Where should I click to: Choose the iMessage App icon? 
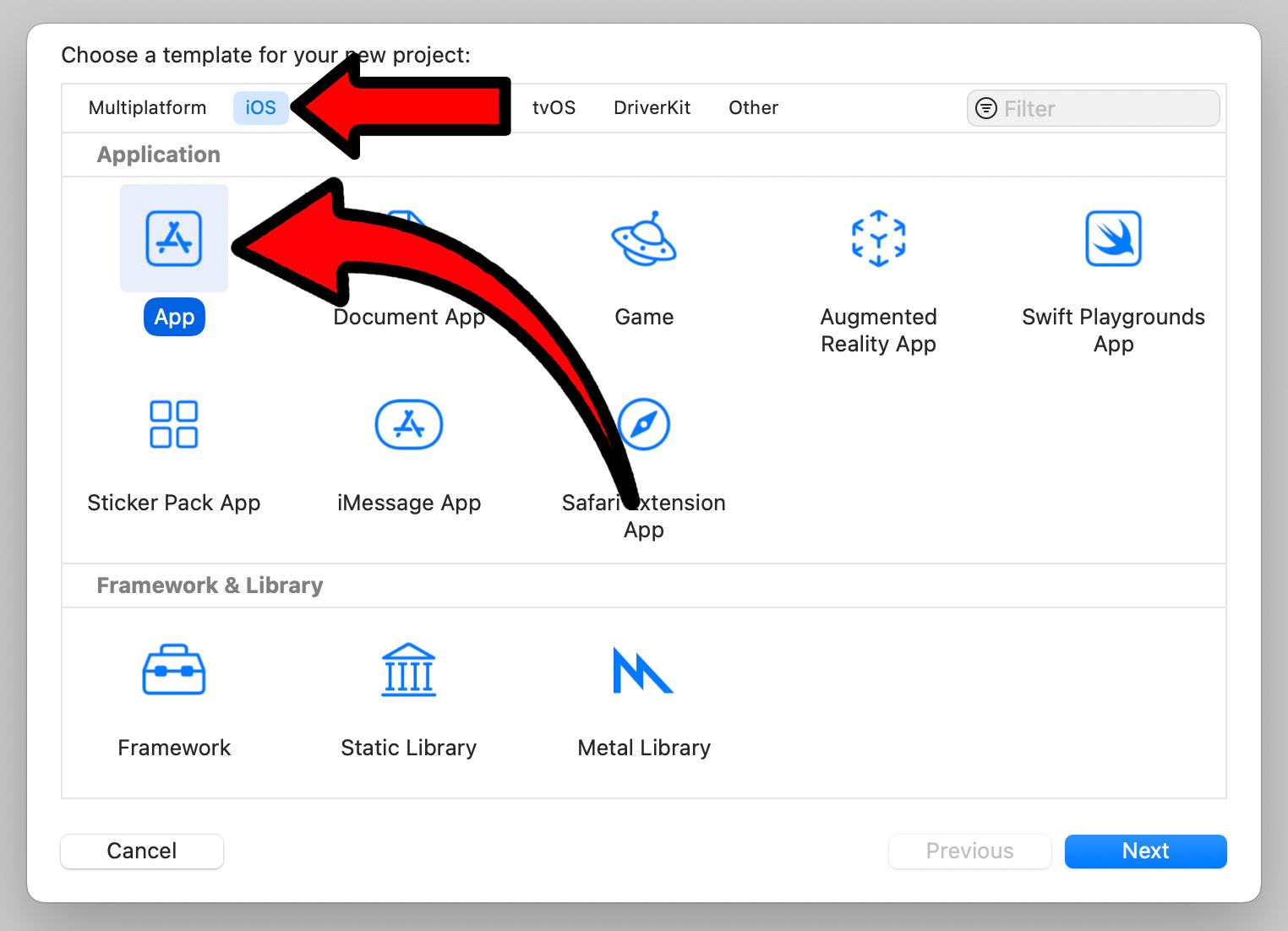pyautogui.click(x=409, y=424)
